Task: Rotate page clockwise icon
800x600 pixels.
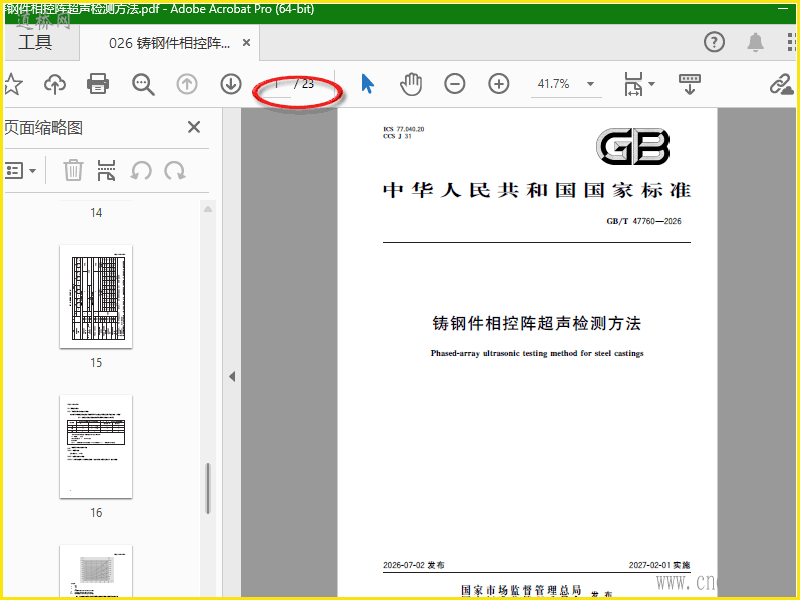Action: pos(175,170)
